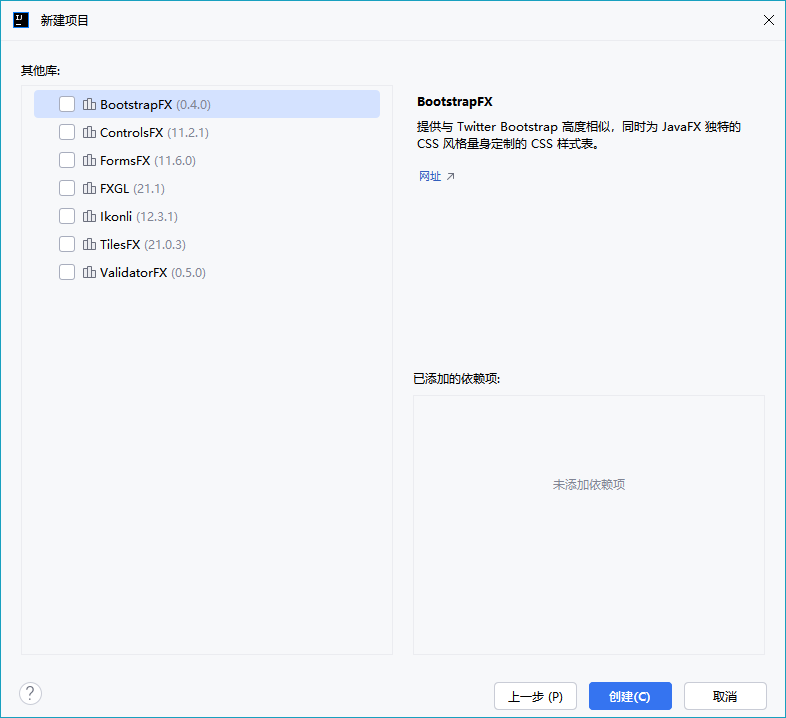This screenshot has height=718, width=786.
Task: Click the 创建(C) button
Action: pyautogui.click(x=630, y=696)
